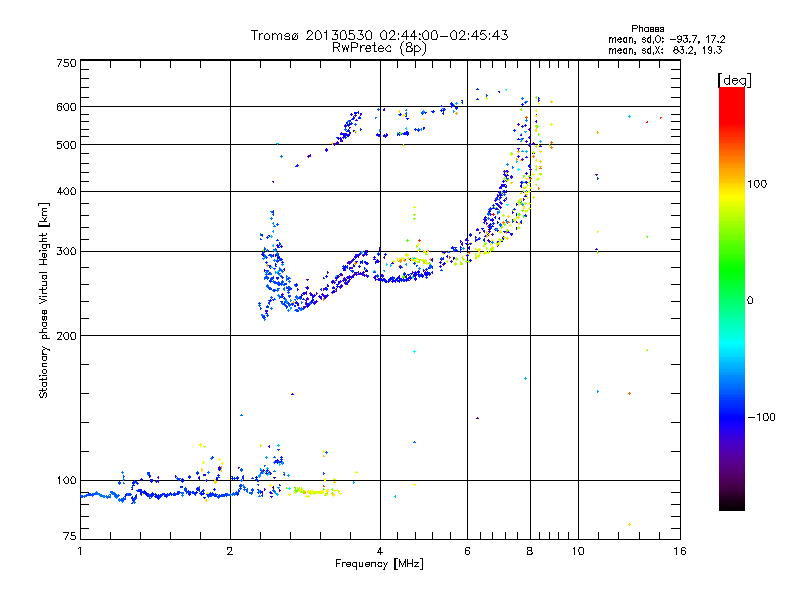This screenshot has height=600, width=800.
Task: Click the 'mean, sd,X: 83.2, 19.3' line
Action: pyautogui.click(x=665, y=50)
